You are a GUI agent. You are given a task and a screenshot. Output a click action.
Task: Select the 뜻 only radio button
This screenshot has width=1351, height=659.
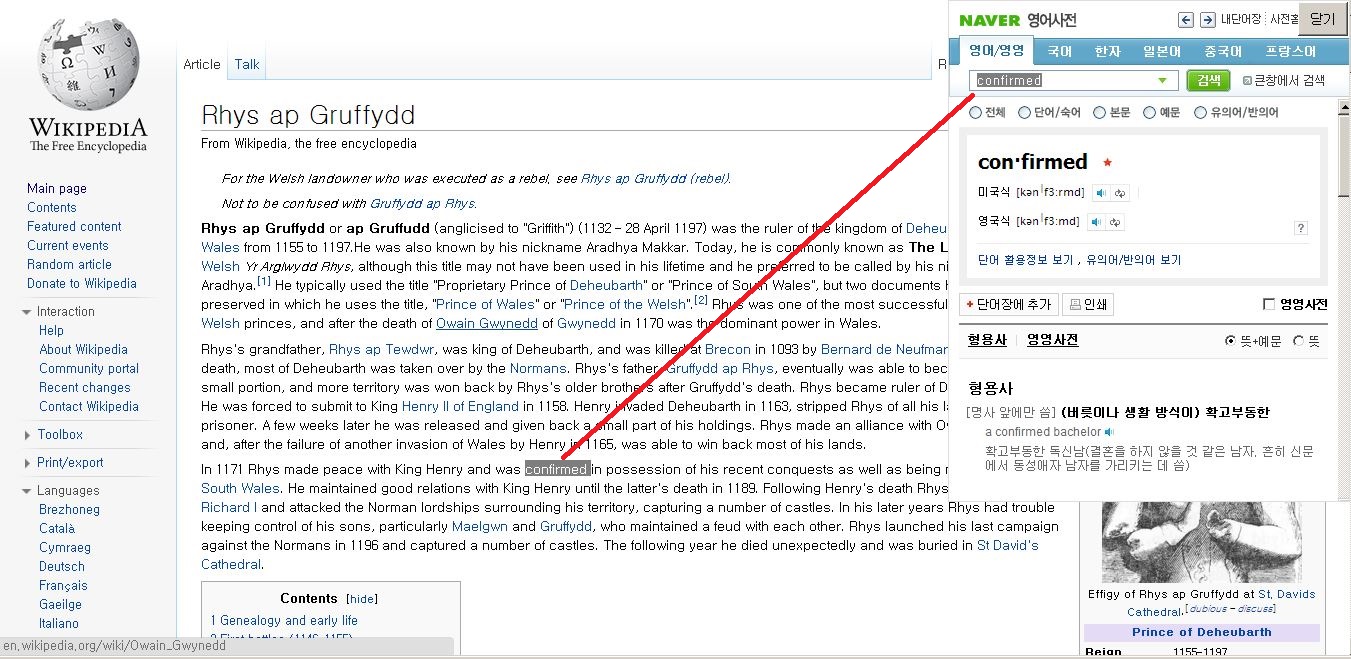pos(1299,341)
